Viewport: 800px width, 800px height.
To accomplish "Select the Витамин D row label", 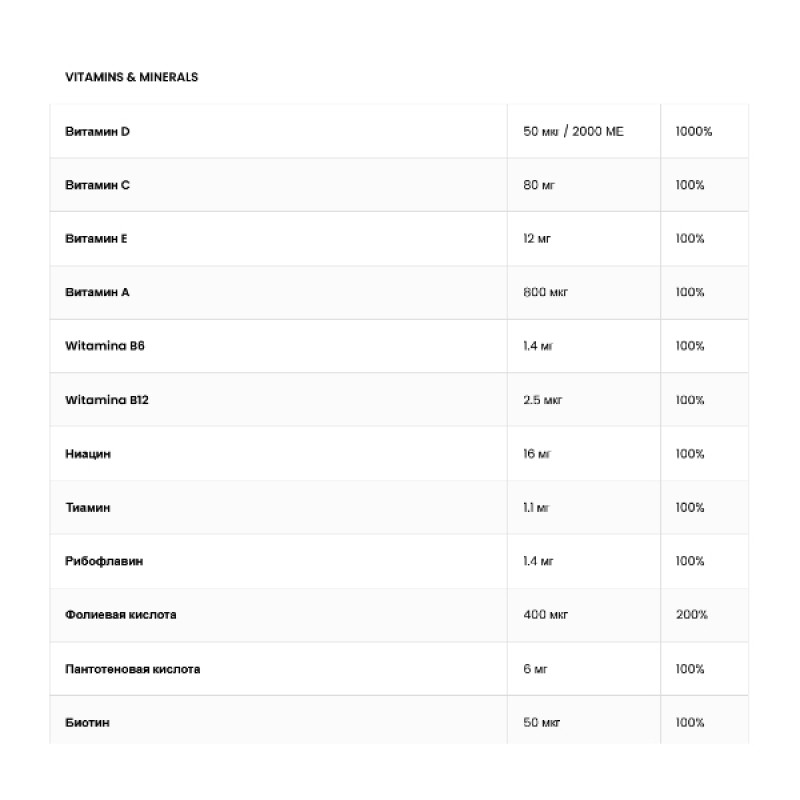I will pyautogui.click(x=98, y=131).
